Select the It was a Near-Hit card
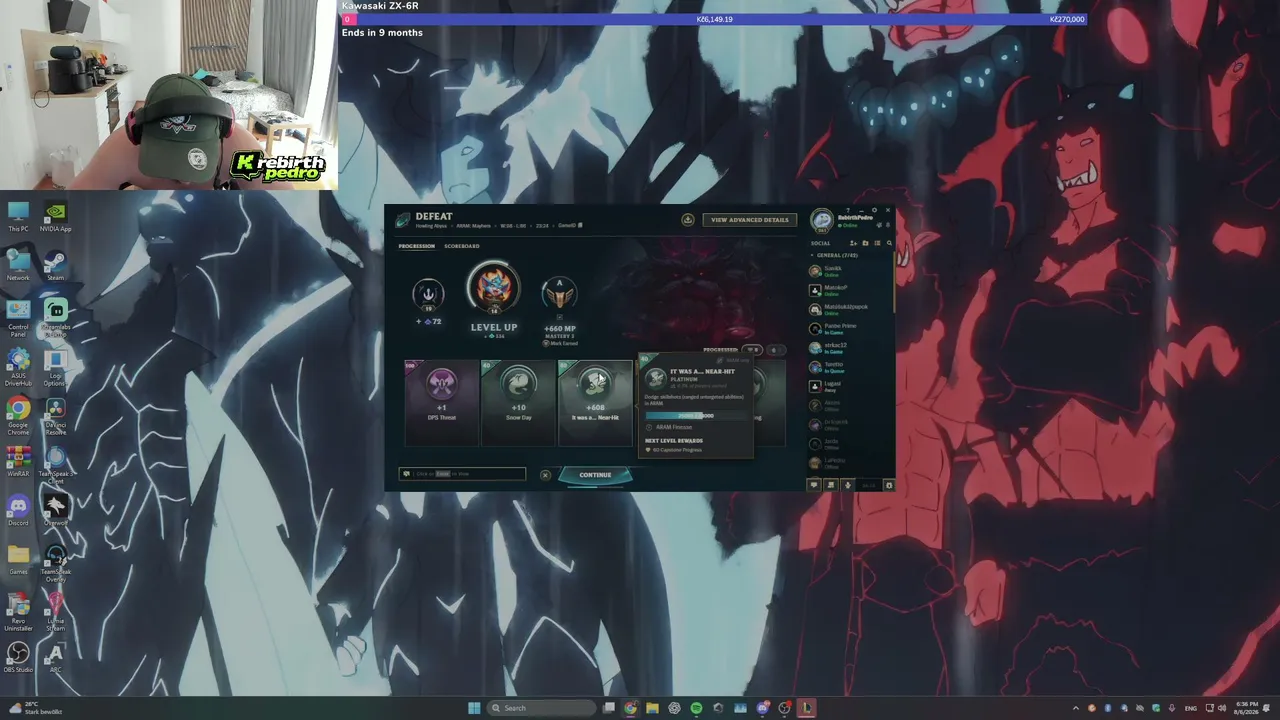Image resolution: width=1280 pixels, height=720 pixels. (x=595, y=402)
